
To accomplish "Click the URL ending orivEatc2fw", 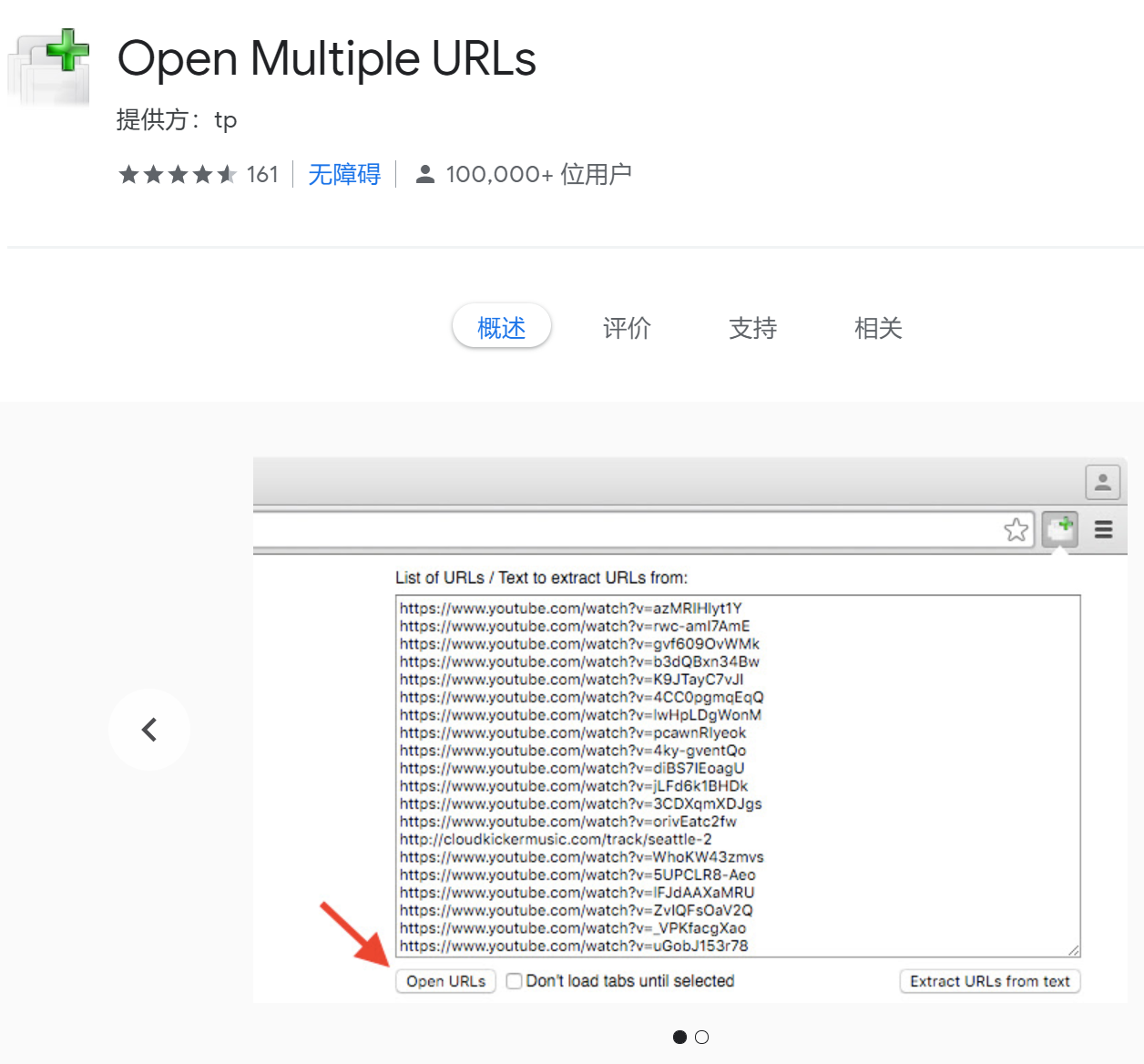I will click(568, 822).
